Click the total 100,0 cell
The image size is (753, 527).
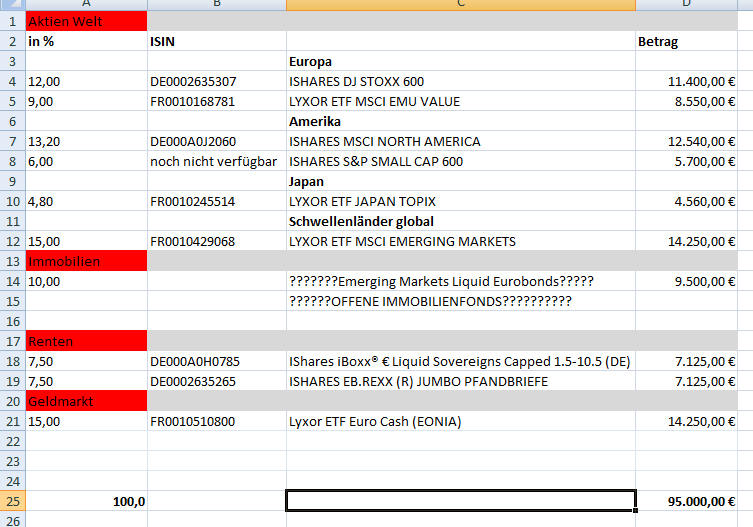coord(86,502)
